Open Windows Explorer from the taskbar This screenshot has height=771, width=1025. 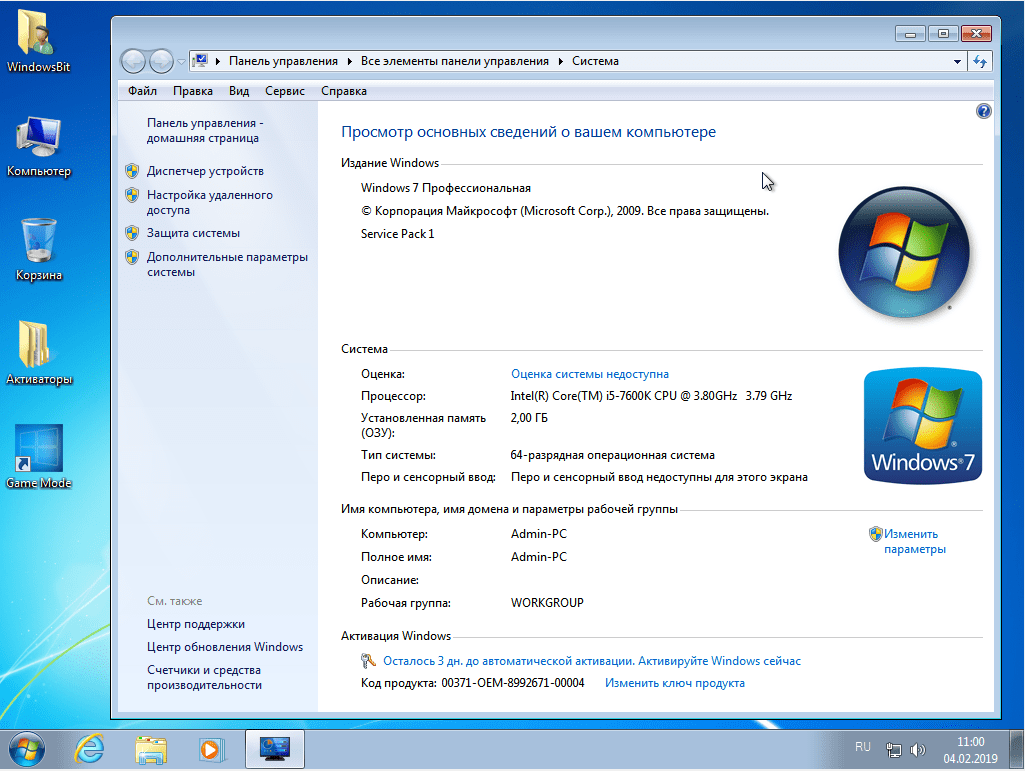pos(150,748)
